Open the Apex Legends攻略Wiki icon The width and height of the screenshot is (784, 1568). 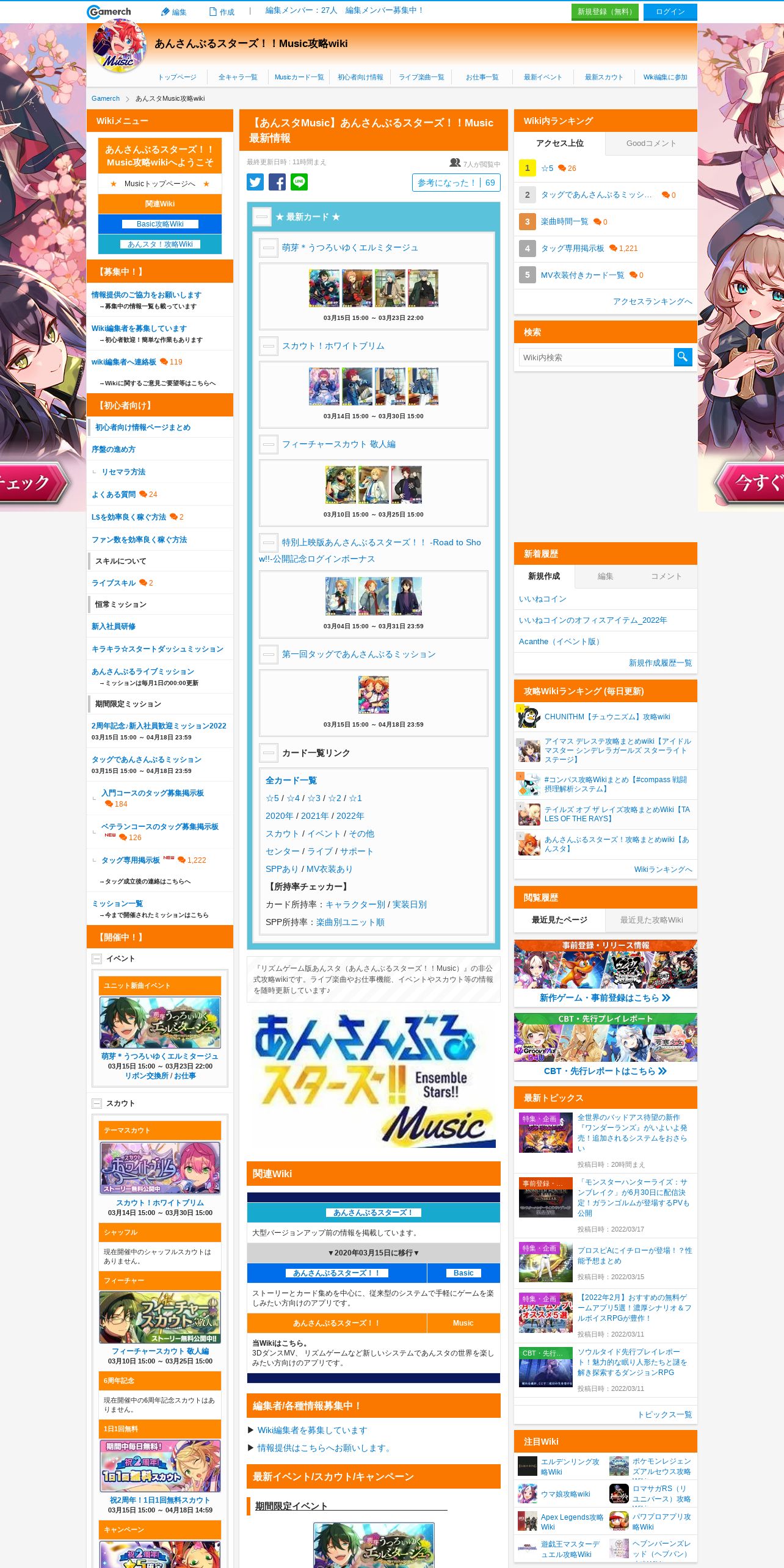[x=528, y=1521]
